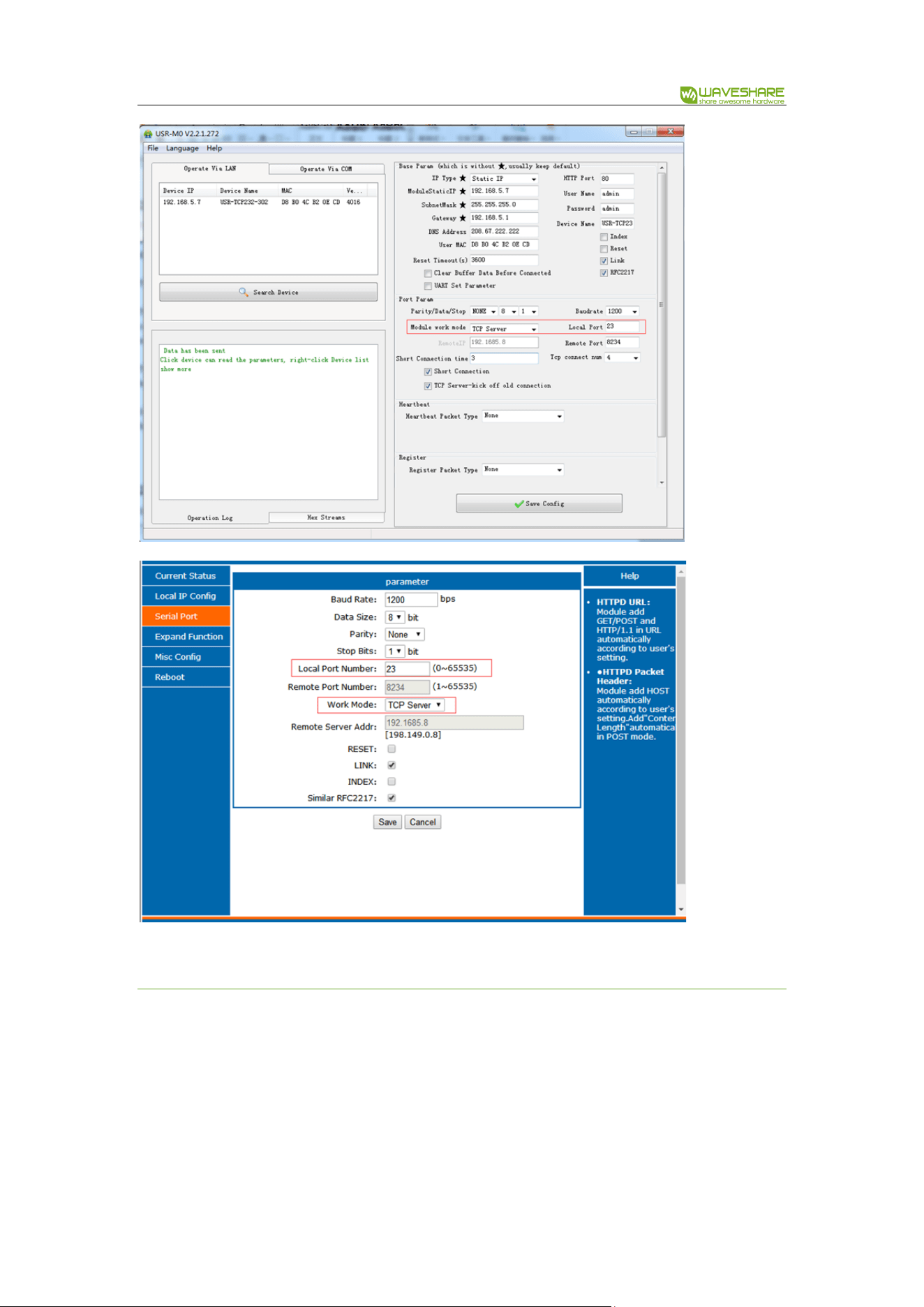Click the Local Port Number field
The width and height of the screenshot is (924, 1307).
407,669
